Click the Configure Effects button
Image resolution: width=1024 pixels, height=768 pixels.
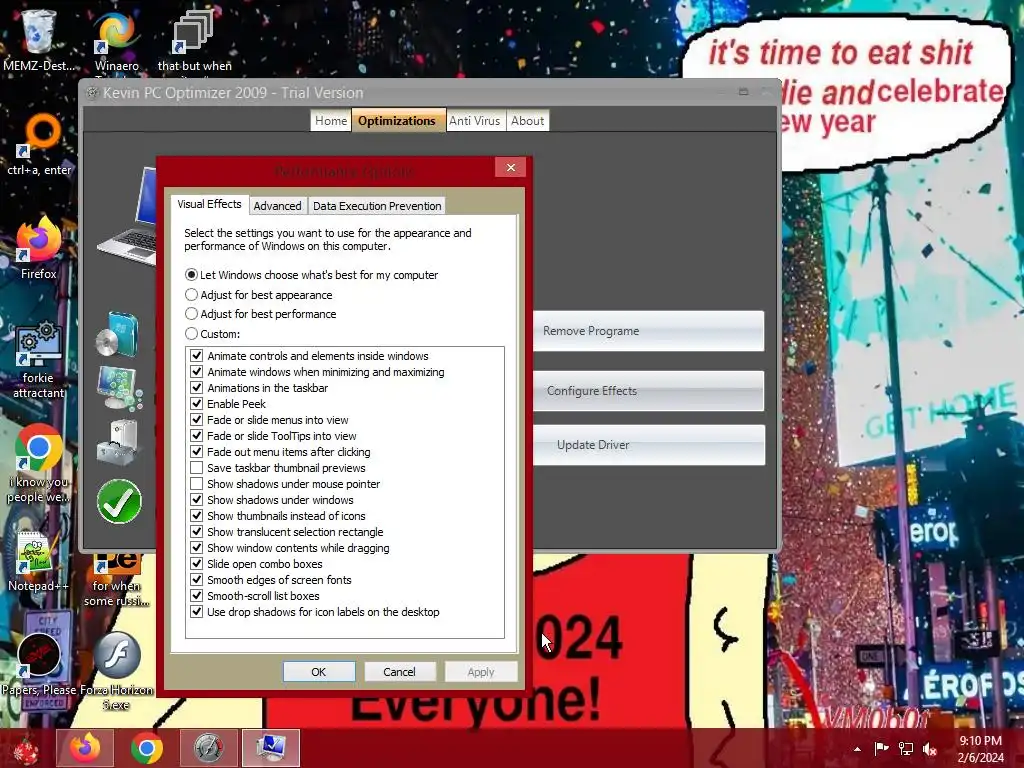pos(648,391)
